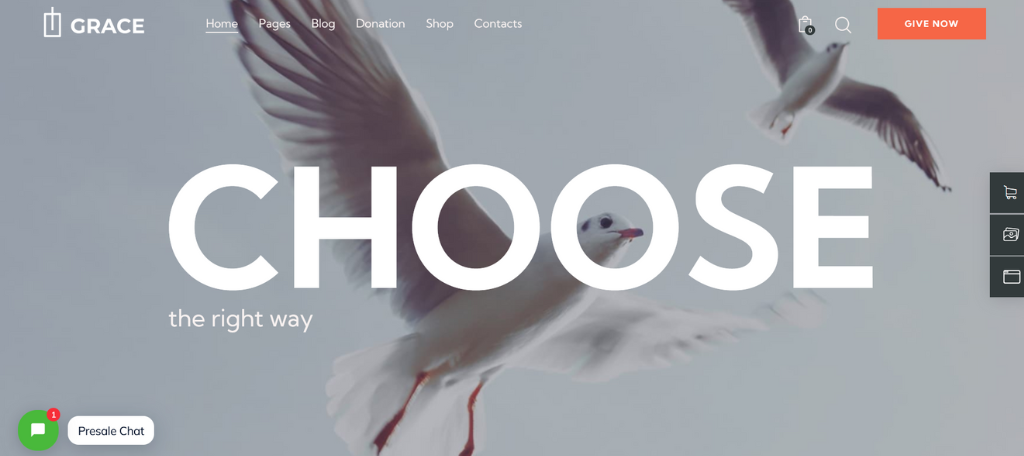Click the orange GIVE NOW button
This screenshot has height=456, width=1024.
[x=931, y=24]
